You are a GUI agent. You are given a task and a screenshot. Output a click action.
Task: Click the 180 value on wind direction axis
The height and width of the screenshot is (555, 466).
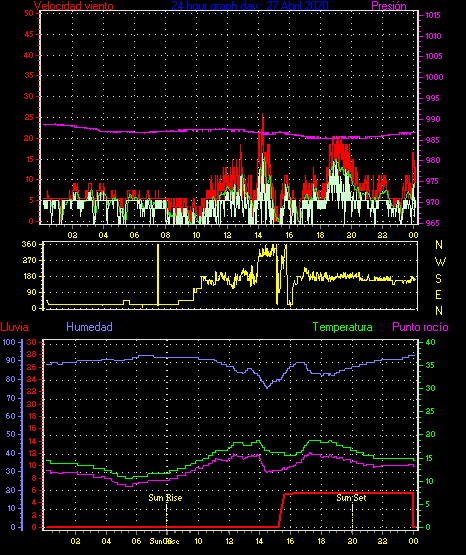coord(29,276)
